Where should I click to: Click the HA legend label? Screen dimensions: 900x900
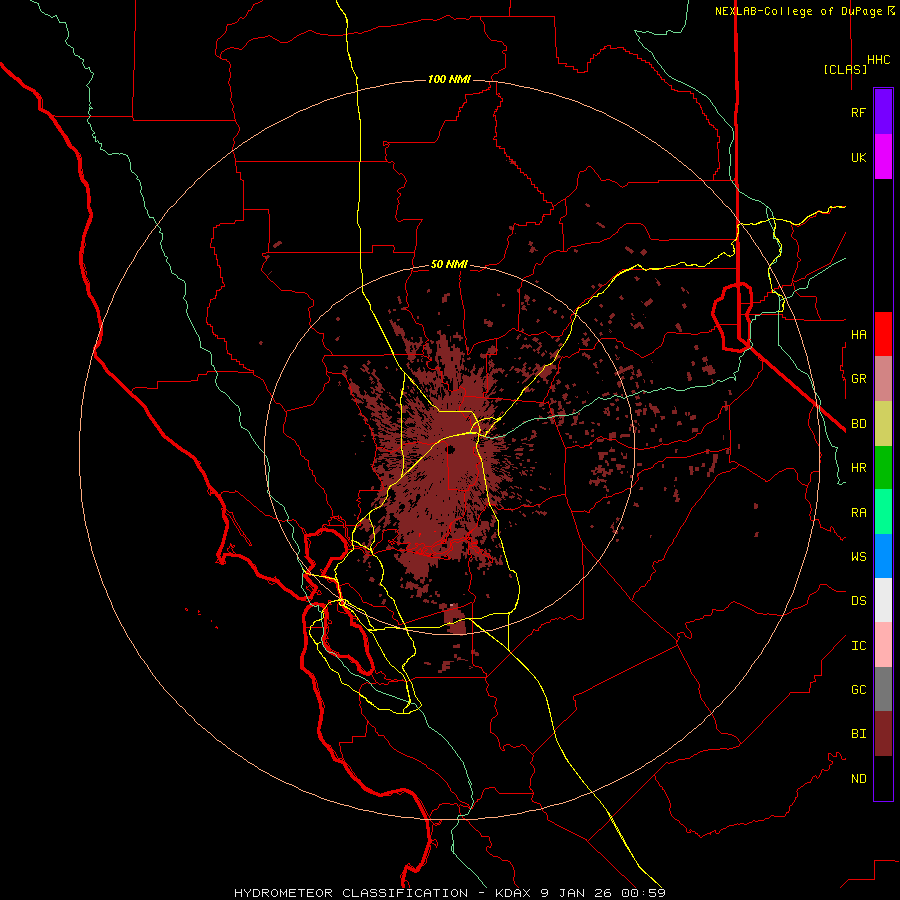(858, 335)
